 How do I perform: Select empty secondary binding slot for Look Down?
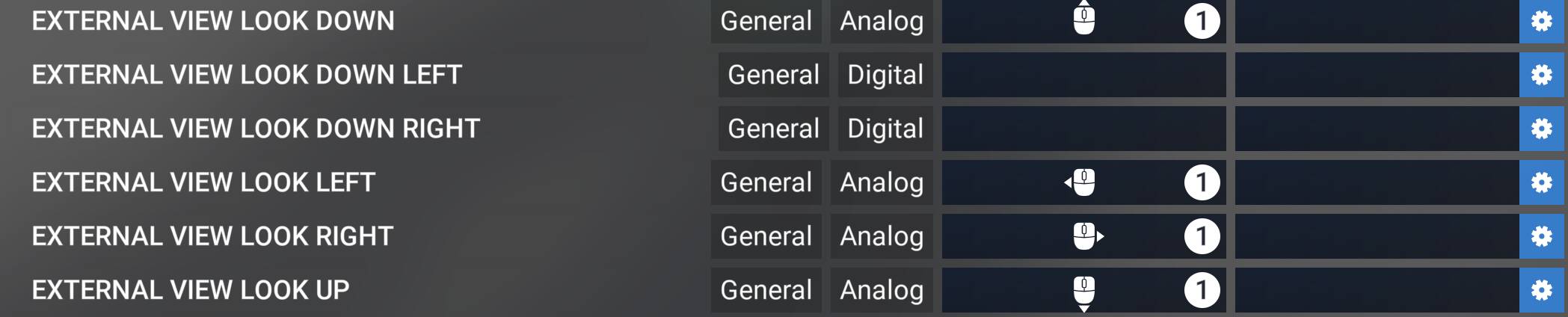click(x=1377, y=21)
